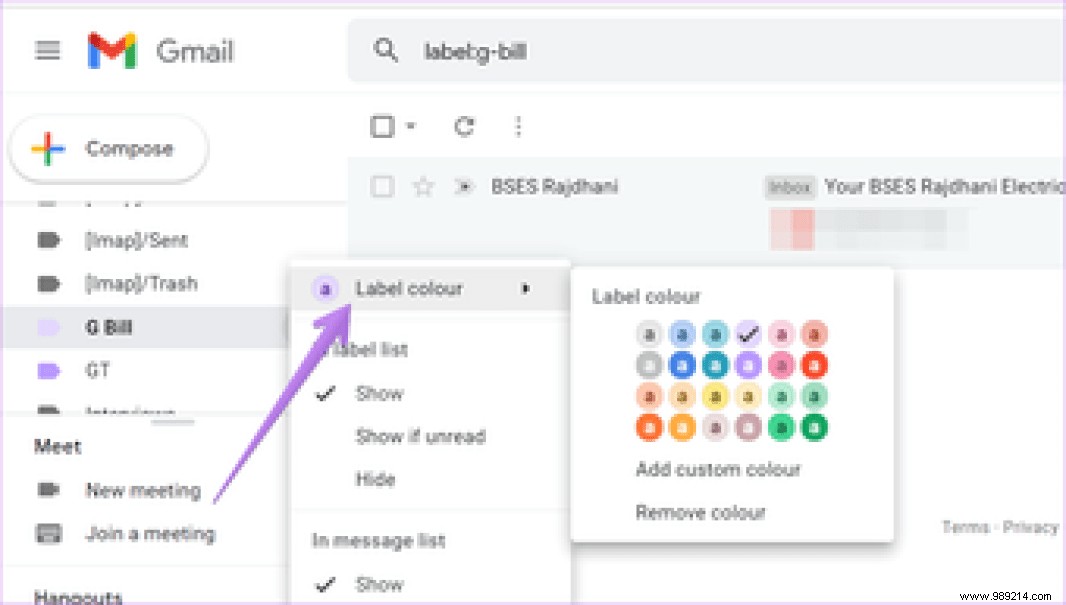The height and width of the screenshot is (605, 1066).
Task: Click the purple GT label icon
Action: pos(47,370)
